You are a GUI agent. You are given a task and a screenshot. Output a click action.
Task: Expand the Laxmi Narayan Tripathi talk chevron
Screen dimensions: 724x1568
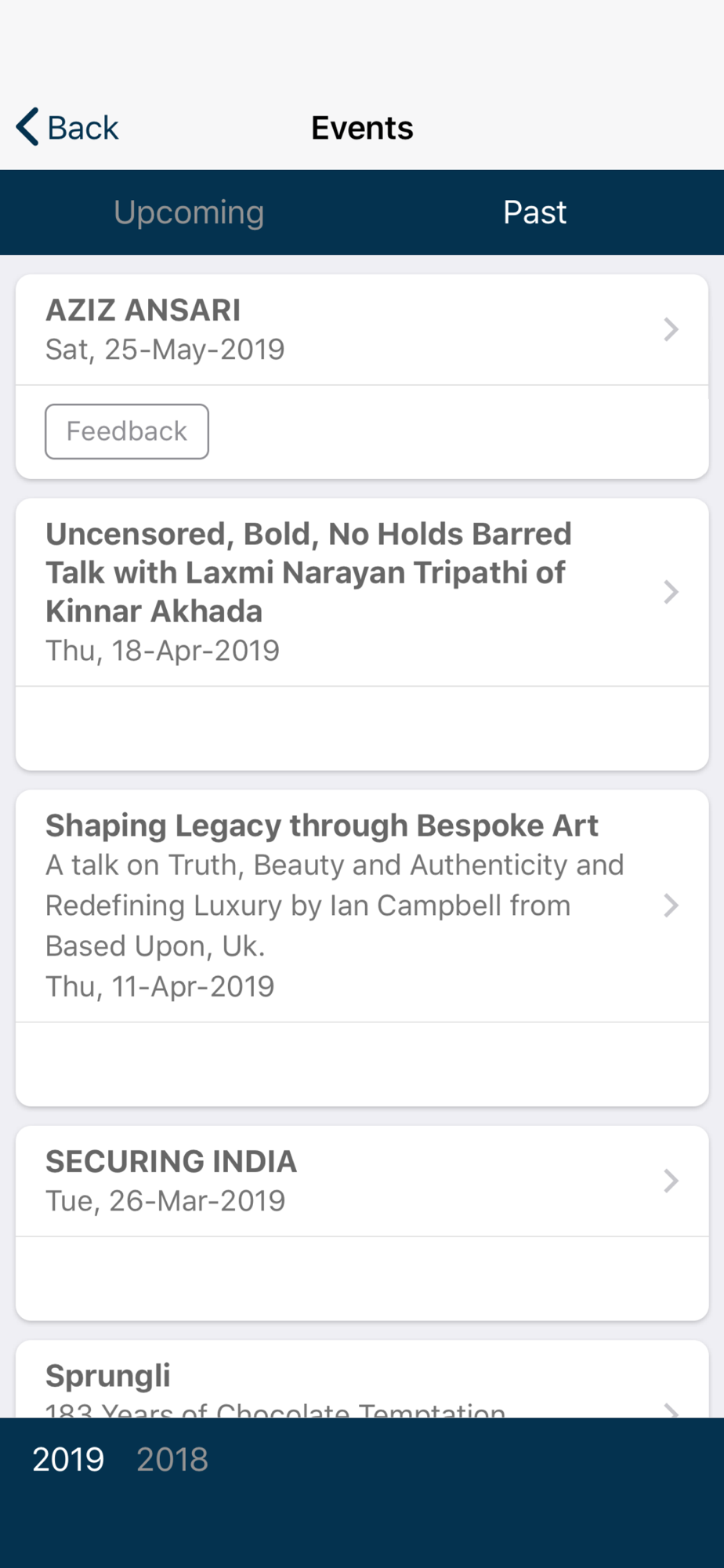click(x=671, y=592)
